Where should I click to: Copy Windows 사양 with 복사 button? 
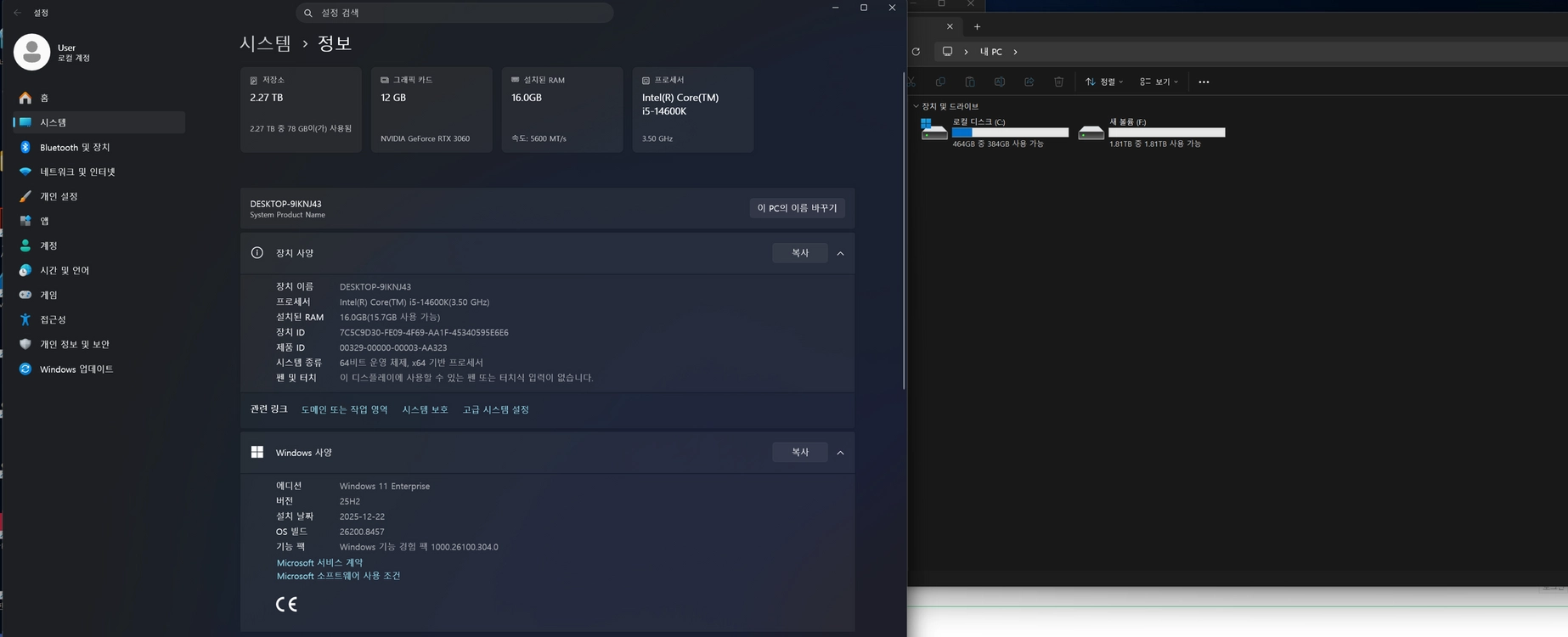point(800,453)
